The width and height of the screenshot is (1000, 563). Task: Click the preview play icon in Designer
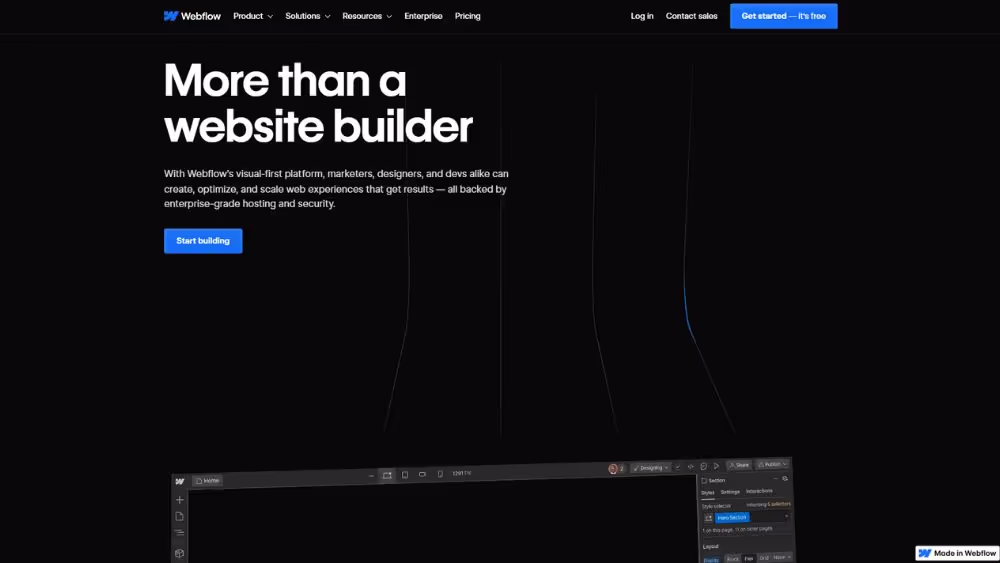(x=716, y=466)
